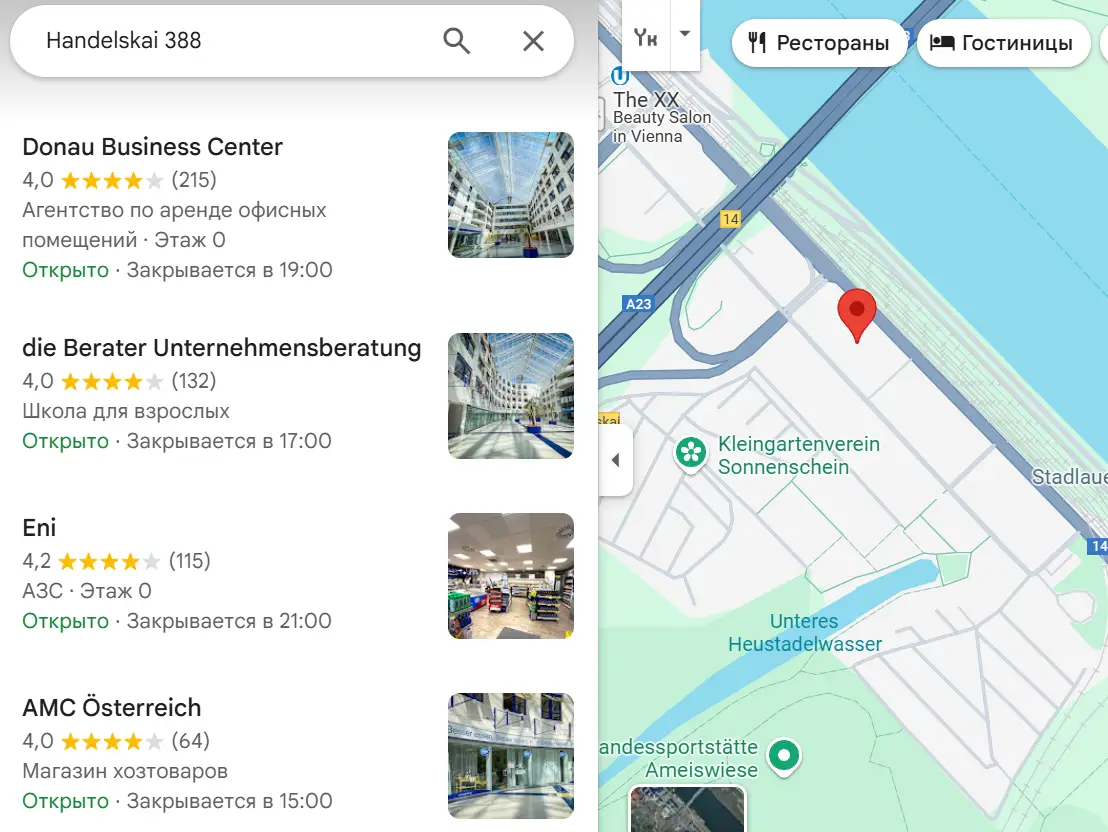
Task: Click the Eni gas station photo thumbnail
Action: point(510,576)
